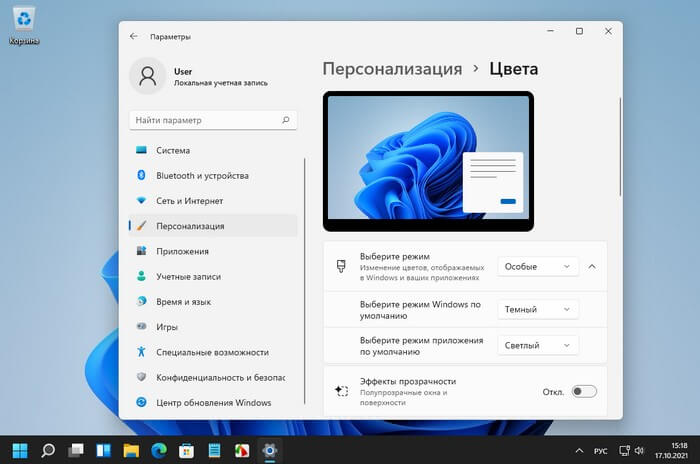The image size is (700, 464).
Task: Launch Microsoft Edge from taskbar
Action: tap(158, 451)
